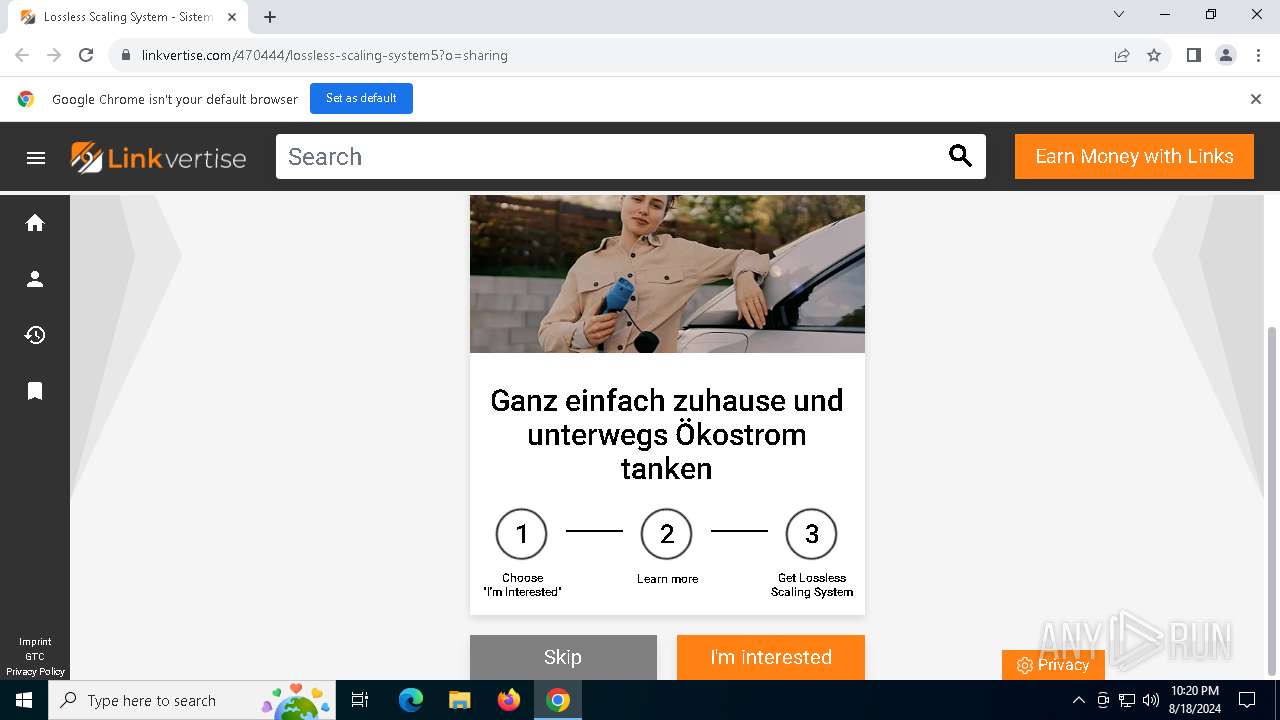This screenshot has width=1280, height=720.
Task: Open the Home sidebar icon
Action: pyautogui.click(x=35, y=223)
